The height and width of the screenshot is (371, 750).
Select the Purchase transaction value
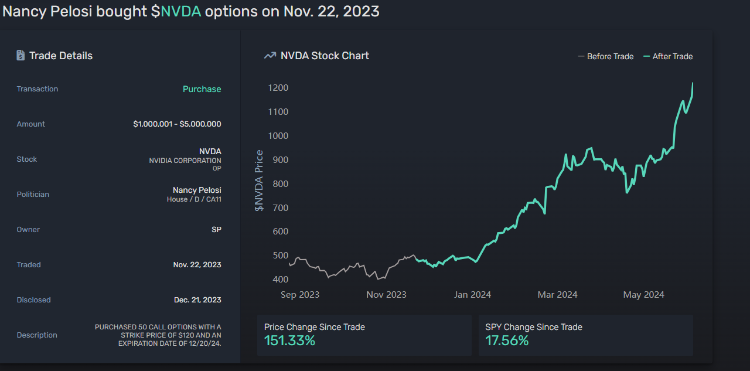[x=202, y=89]
